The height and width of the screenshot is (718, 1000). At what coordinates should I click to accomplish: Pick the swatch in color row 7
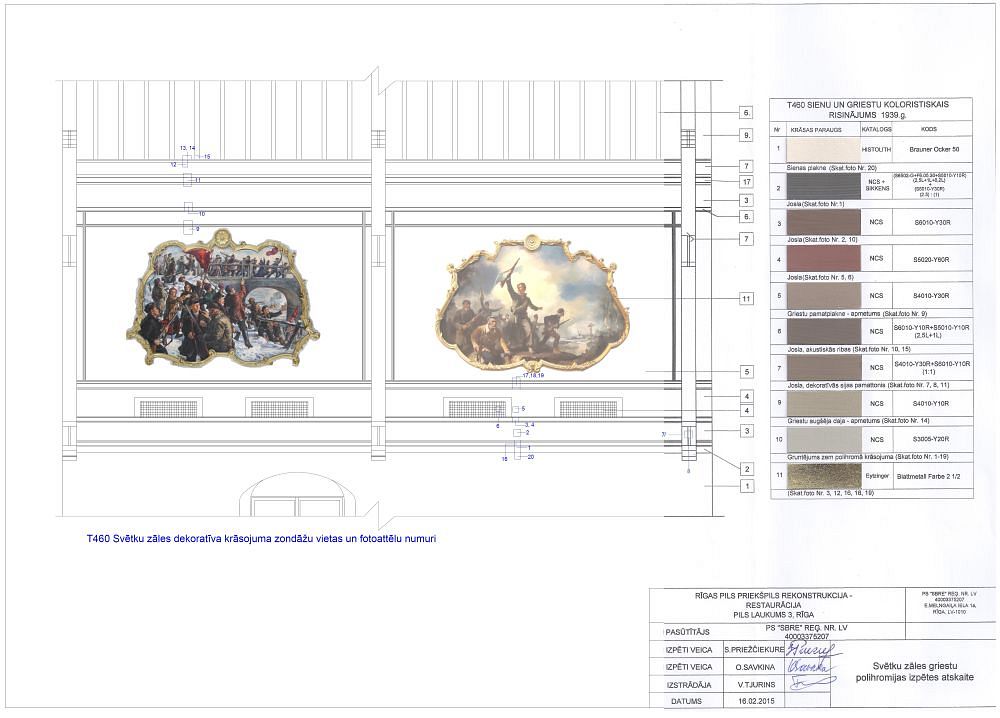point(823,367)
